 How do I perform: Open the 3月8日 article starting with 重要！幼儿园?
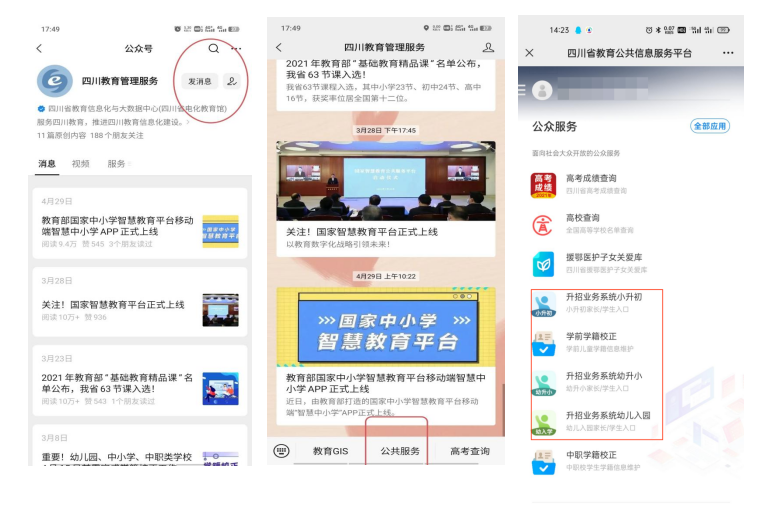tap(140, 446)
